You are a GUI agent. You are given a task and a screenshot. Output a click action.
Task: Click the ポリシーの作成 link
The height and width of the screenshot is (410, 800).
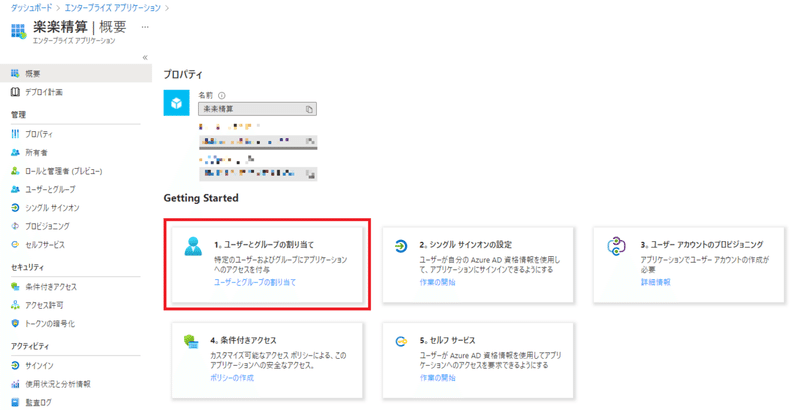(x=232, y=378)
